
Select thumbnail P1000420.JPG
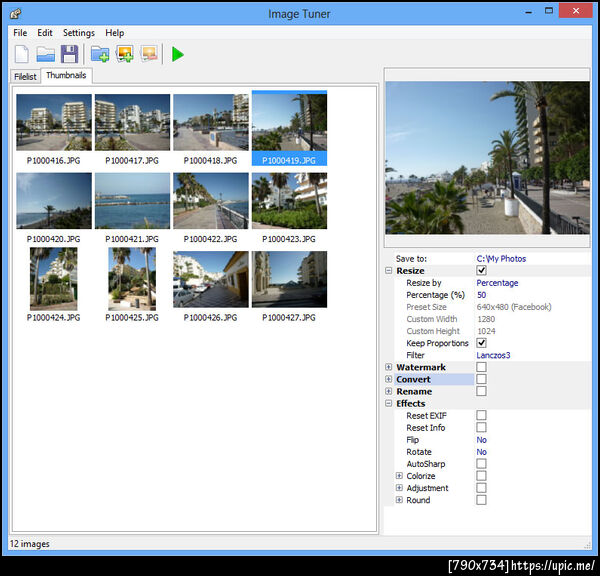(54, 208)
